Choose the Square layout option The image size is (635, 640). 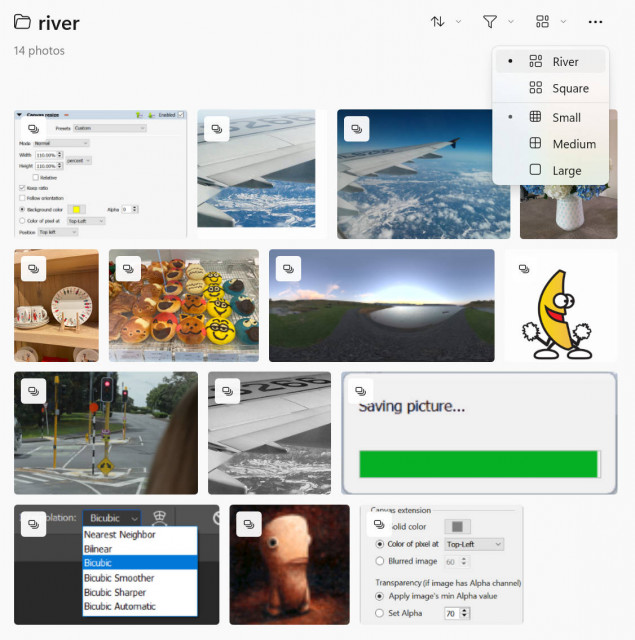click(x=551, y=88)
